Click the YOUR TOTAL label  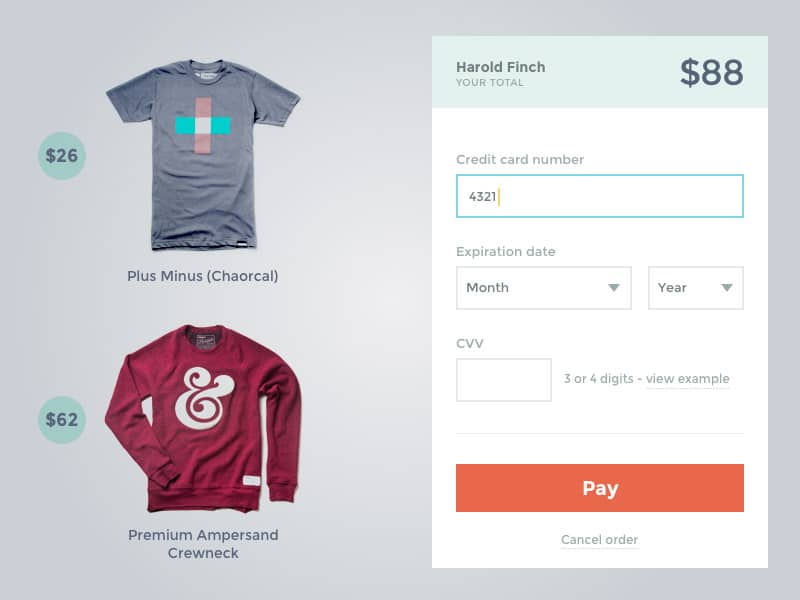(x=489, y=83)
